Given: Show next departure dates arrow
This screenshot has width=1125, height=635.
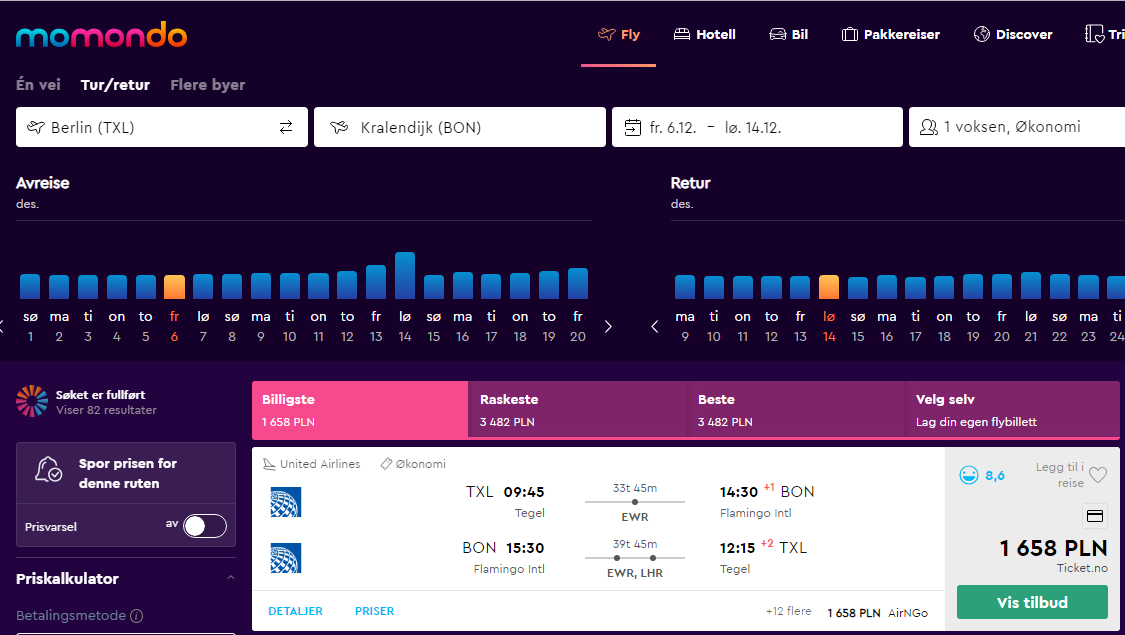Looking at the screenshot, I should pos(608,326).
